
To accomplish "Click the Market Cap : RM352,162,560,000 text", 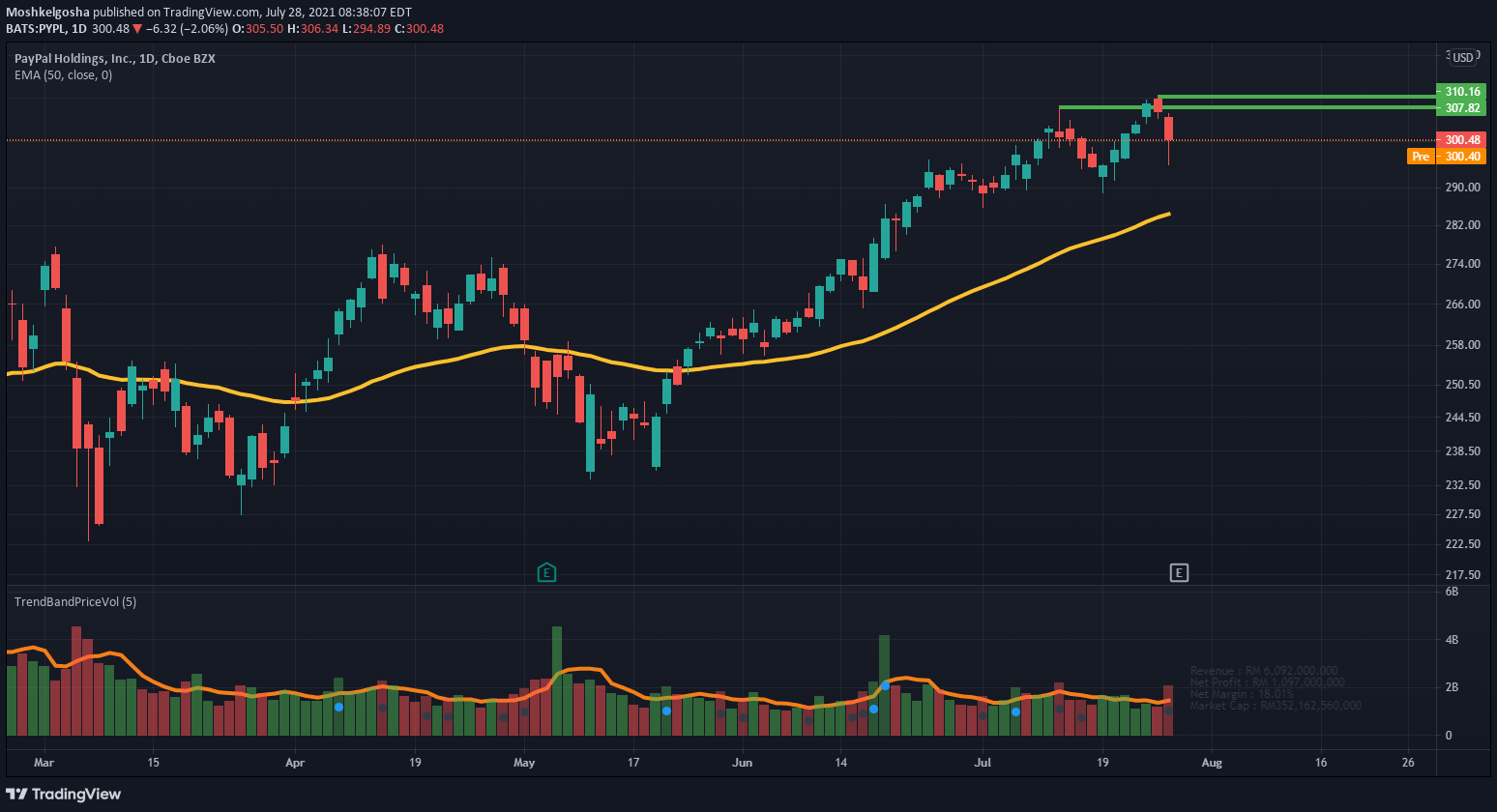I will [x=1276, y=706].
